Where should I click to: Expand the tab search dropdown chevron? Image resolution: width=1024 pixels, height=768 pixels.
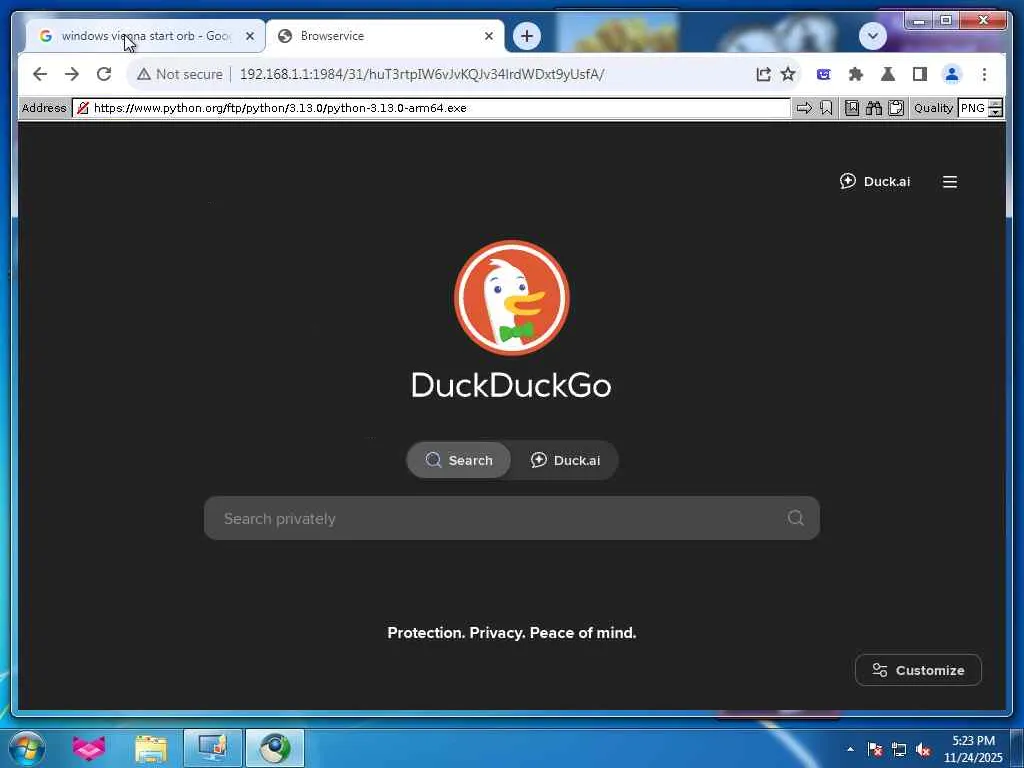[x=872, y=36]
